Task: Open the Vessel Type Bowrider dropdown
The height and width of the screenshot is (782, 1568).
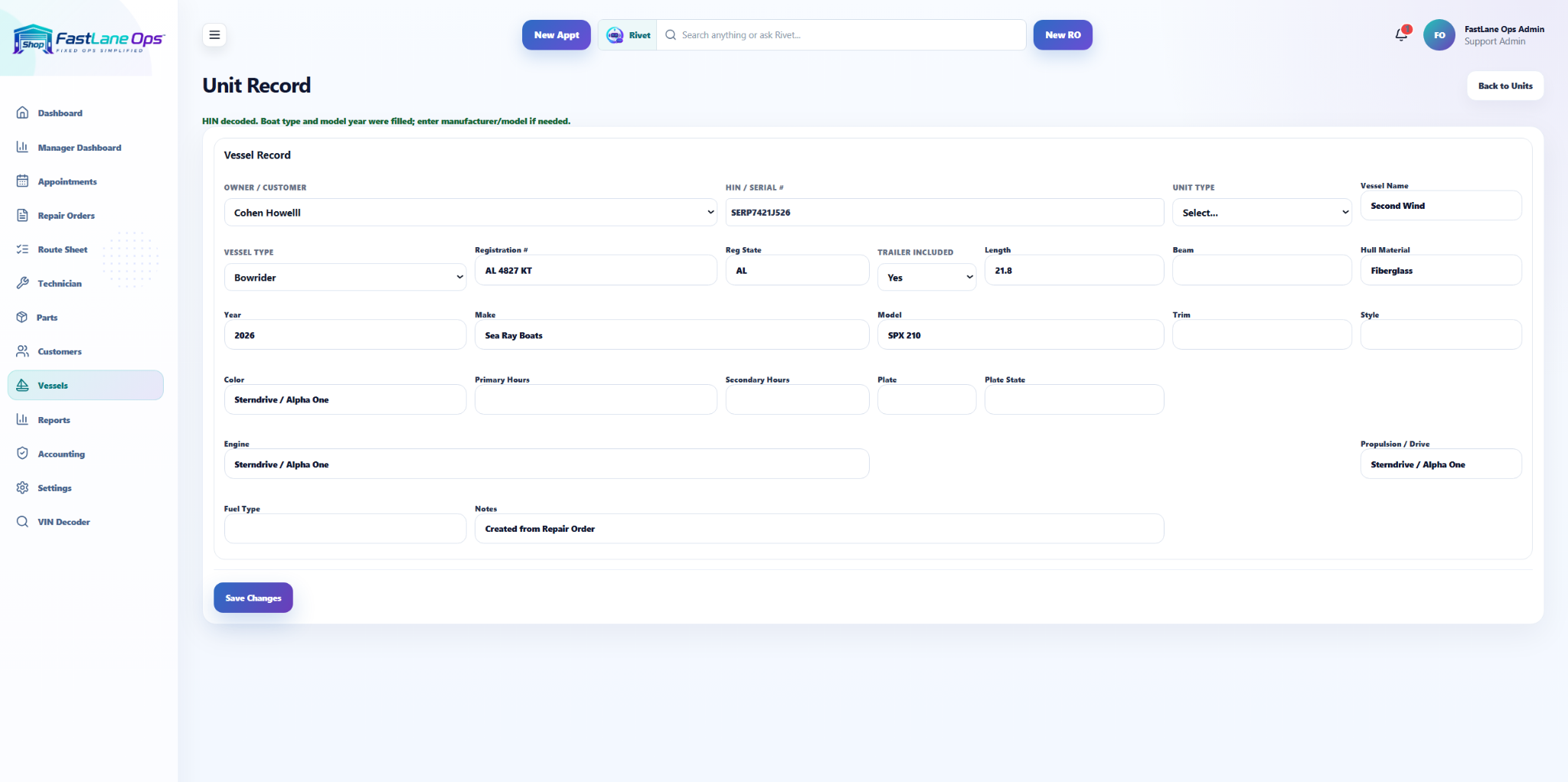Action: tap(345, 277)
